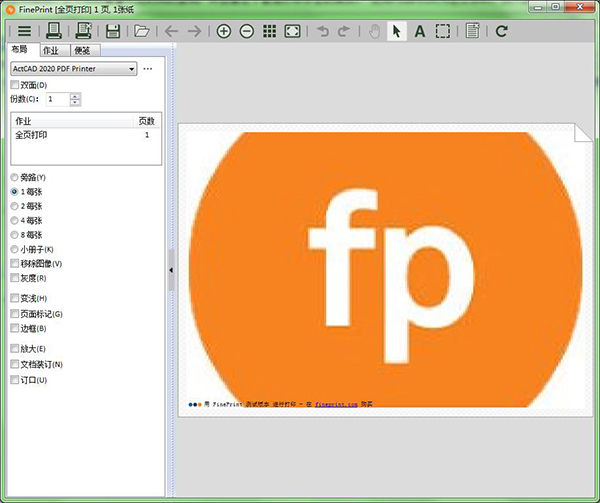Select the text annotation tool
Screen dimensions: 600x503
tap(420, 31)
